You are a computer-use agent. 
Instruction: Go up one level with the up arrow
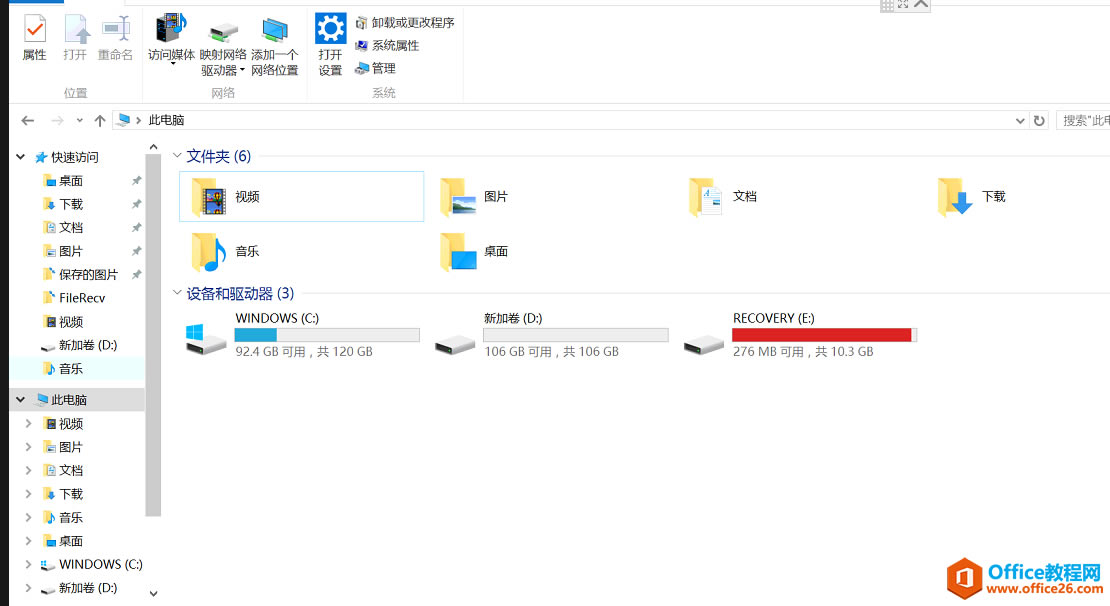coord(100,120)
